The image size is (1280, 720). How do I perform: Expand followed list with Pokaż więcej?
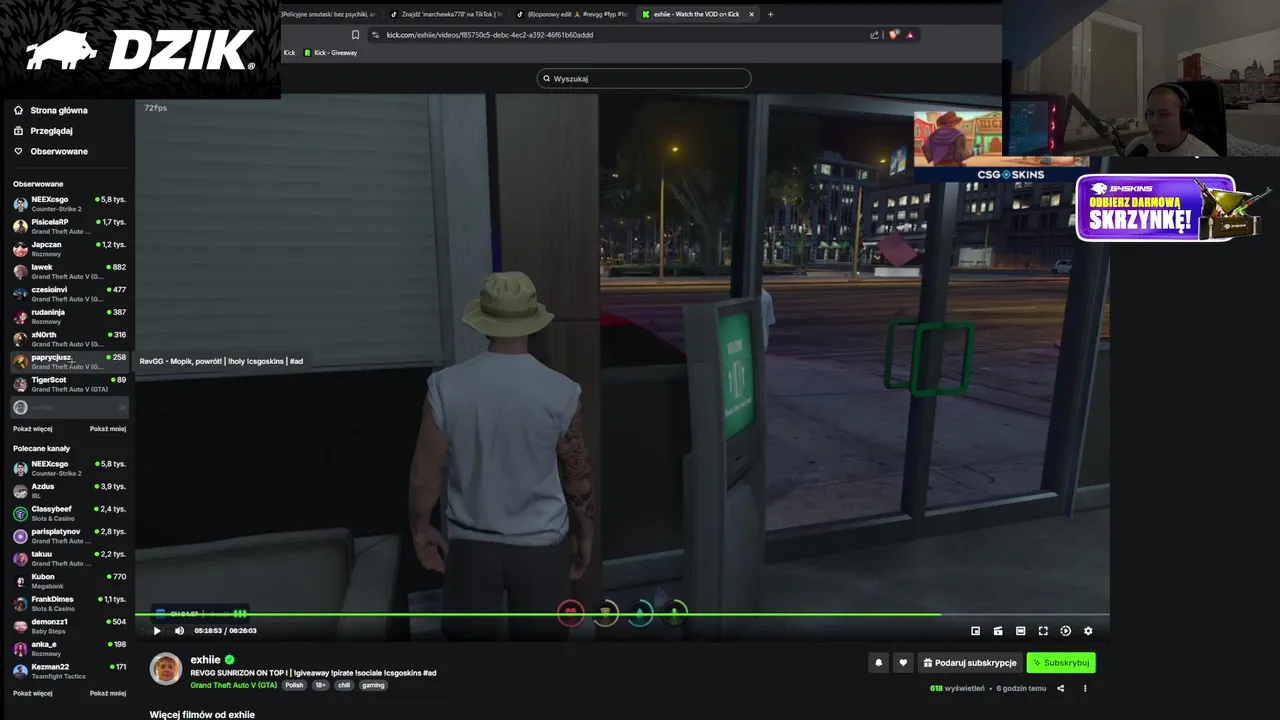[x=32, y=429]
